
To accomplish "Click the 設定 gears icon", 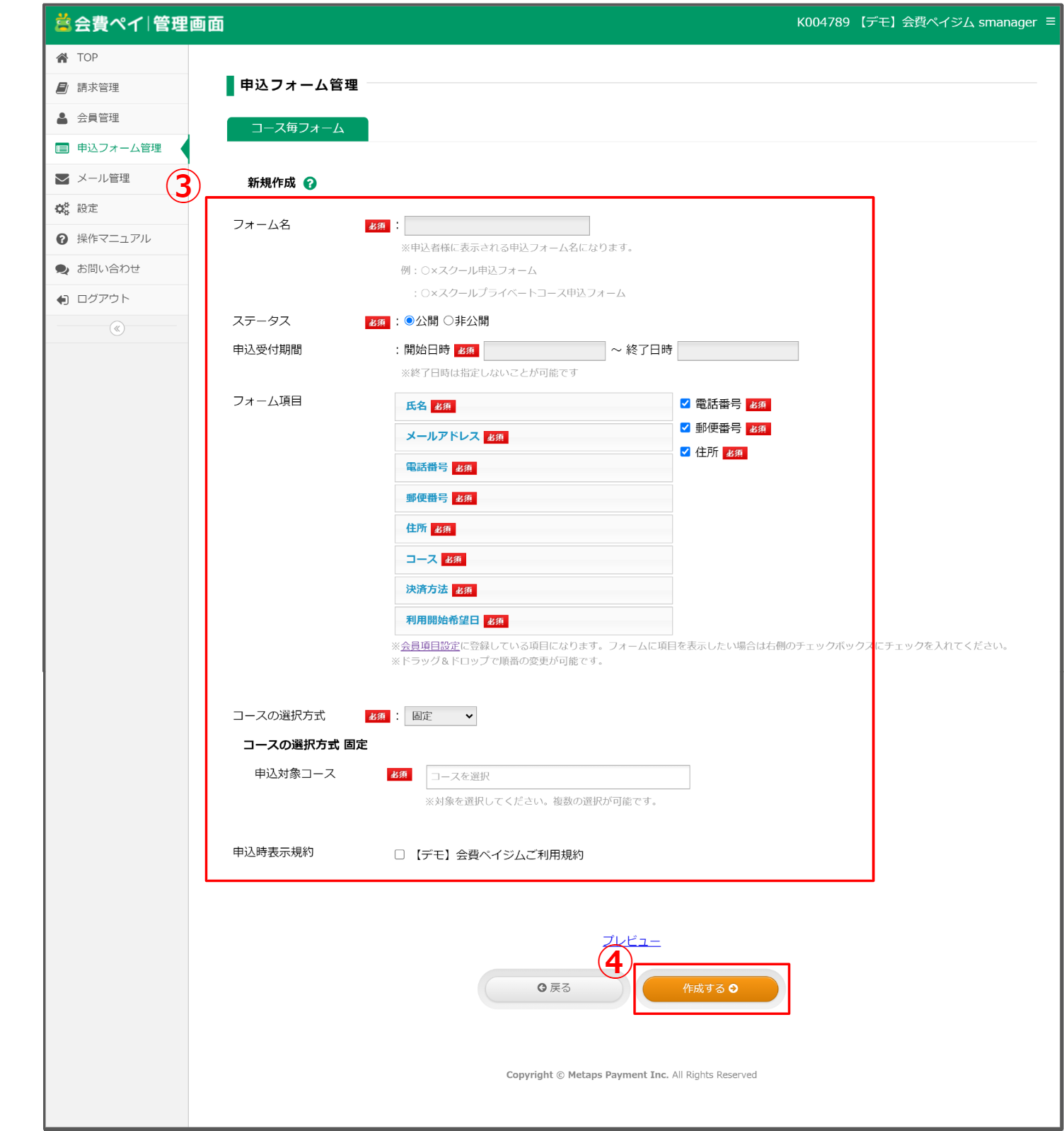I will (x=62, y=209).
